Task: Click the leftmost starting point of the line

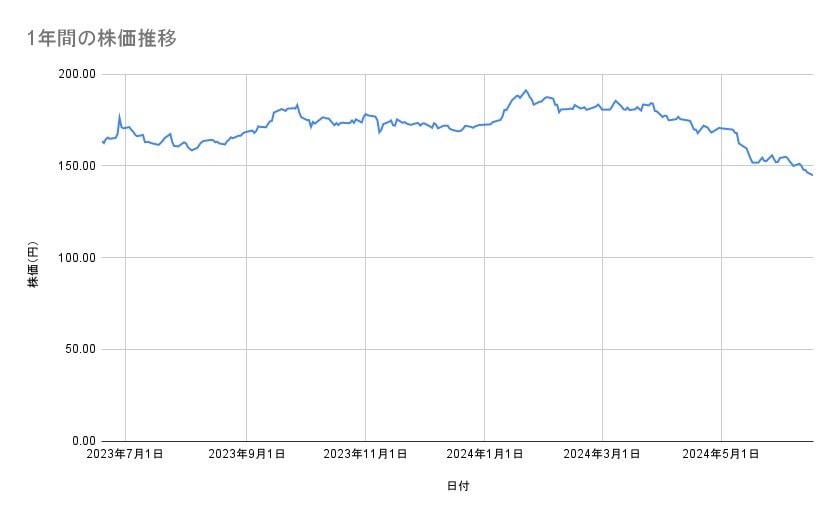Action: click(x=103, y=142)
